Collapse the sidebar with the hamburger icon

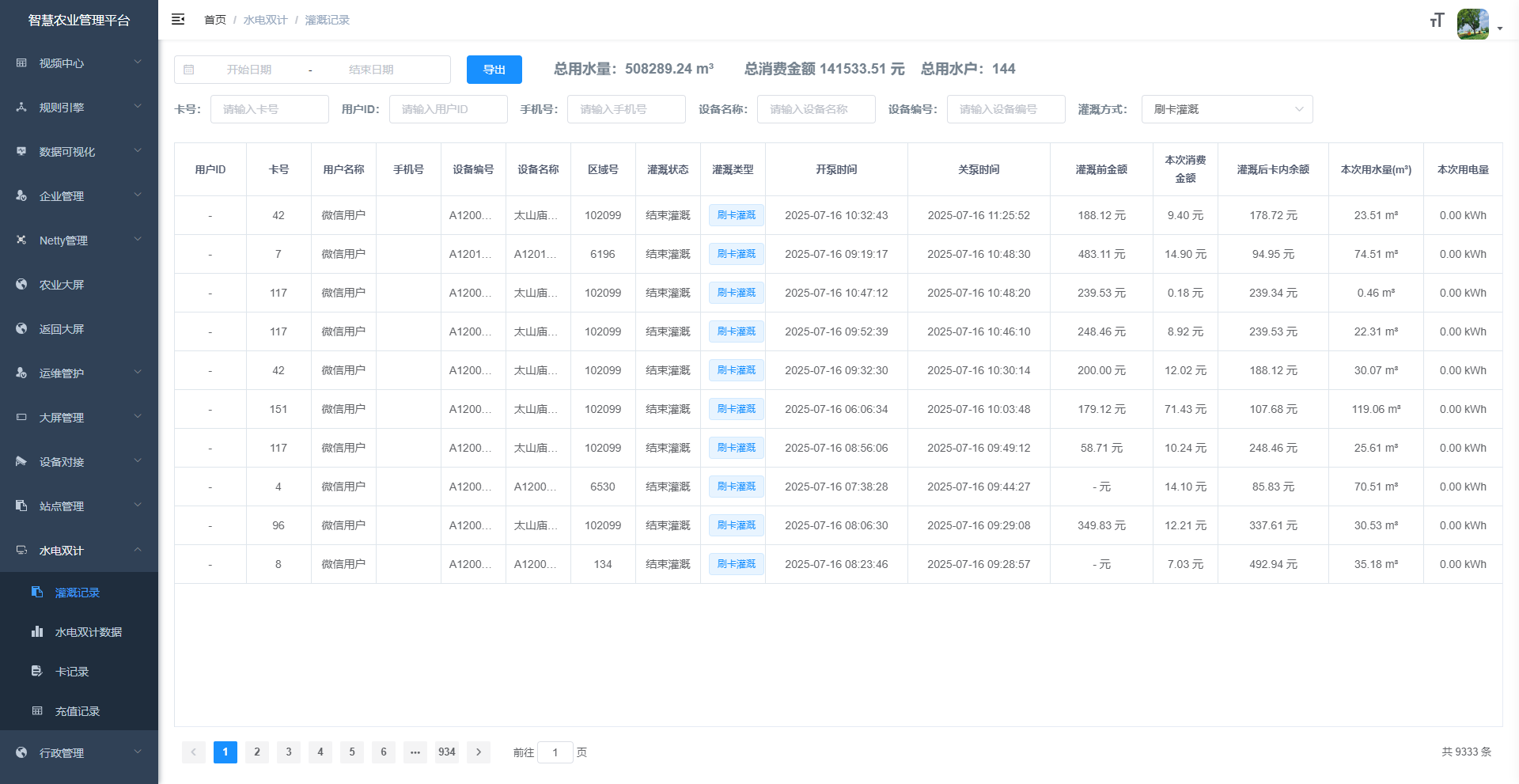pyautogui.click(x=178, y=19)
